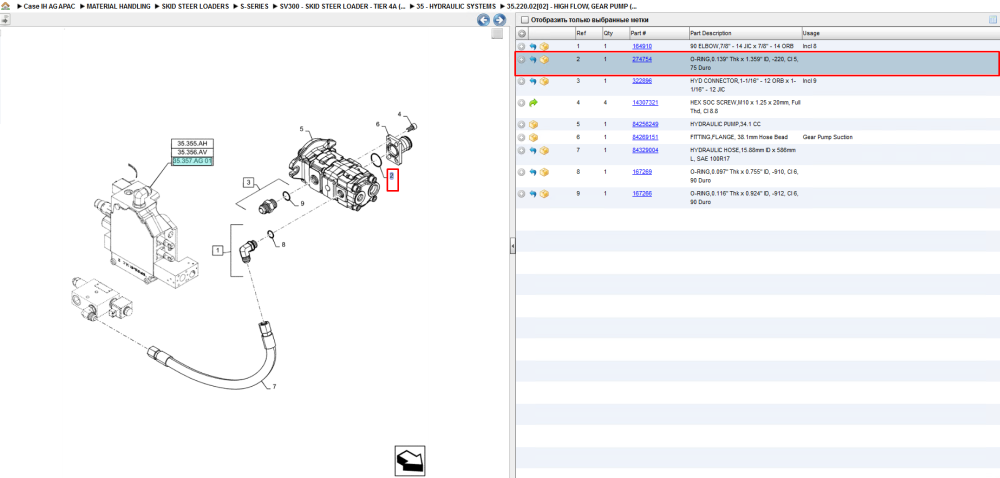Expand the row of part 84329004
Image resolution: width=1000 pixels, height=478 pixels.
[x=522, y=150]
